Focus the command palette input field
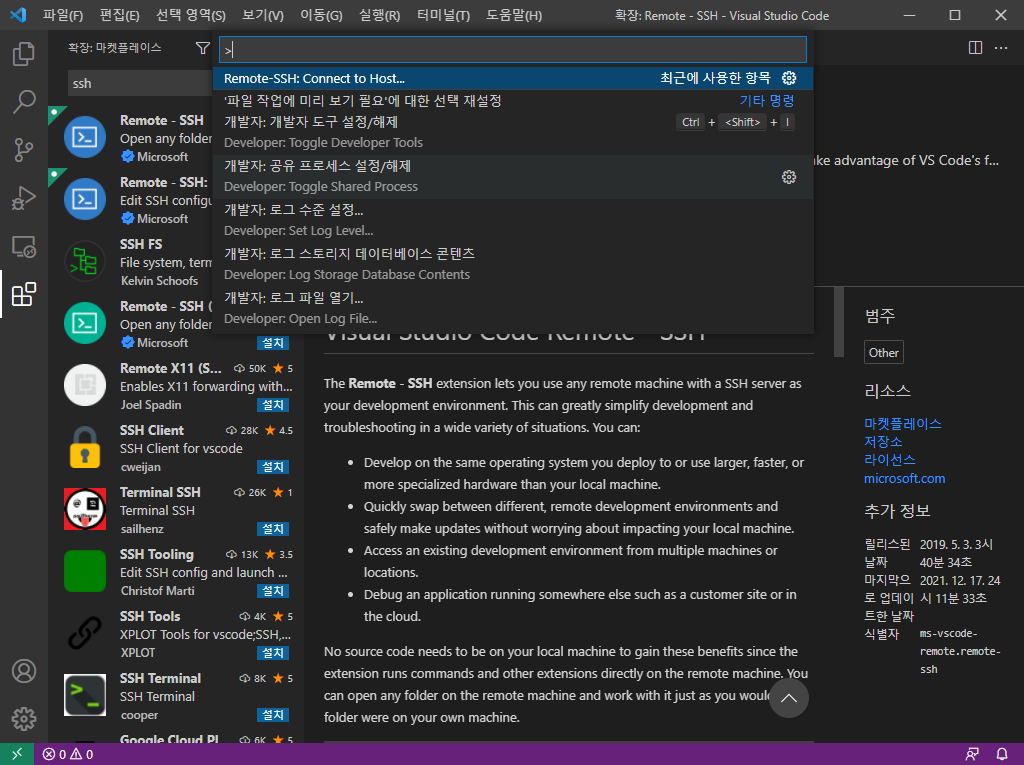Image resolution: width=1024 pixels, height=765 pixels. pyautogui.click(x=513, y=49)
